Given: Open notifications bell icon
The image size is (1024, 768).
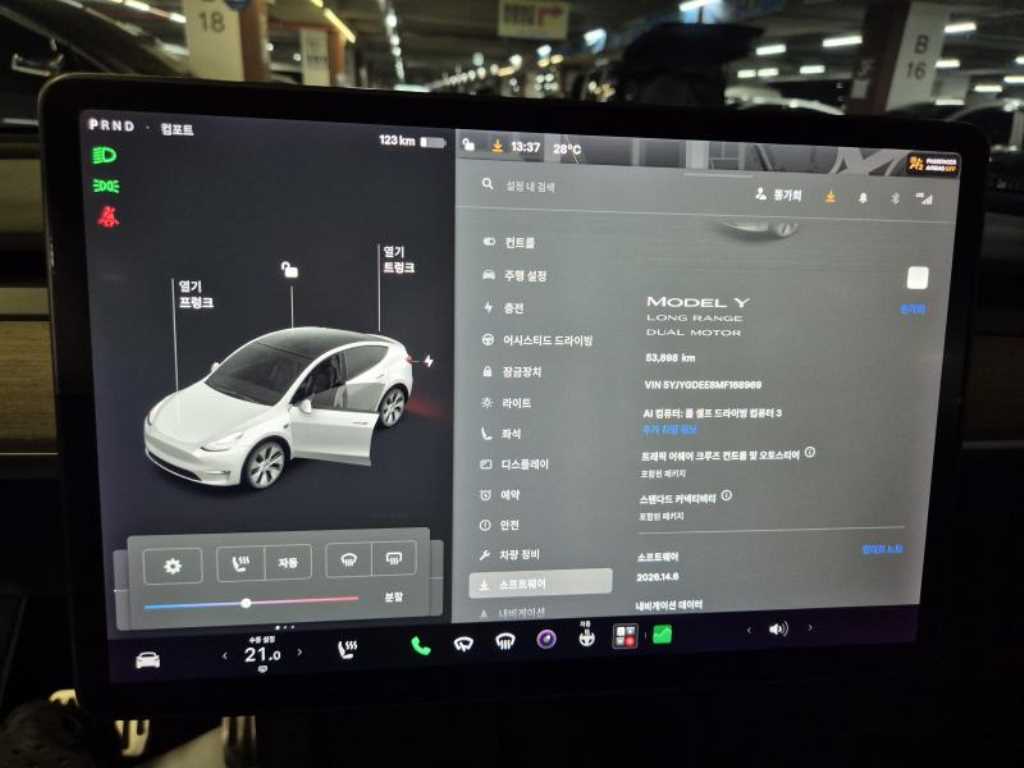Looking at the screenshot, I should pyautogui.click(x=863, y=197).
